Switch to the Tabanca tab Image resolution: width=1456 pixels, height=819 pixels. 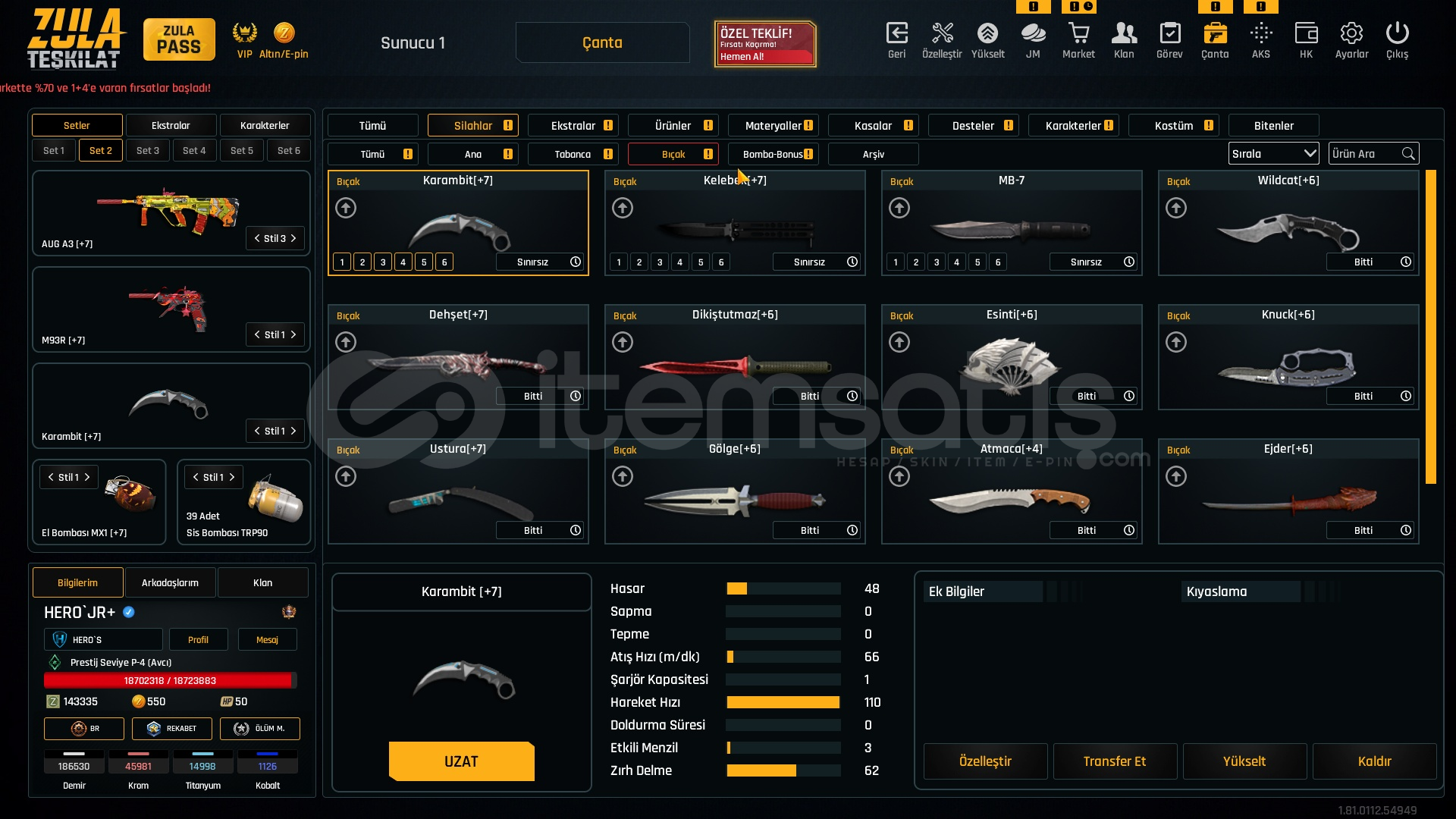pyautogui.click(x=573, y=154)
